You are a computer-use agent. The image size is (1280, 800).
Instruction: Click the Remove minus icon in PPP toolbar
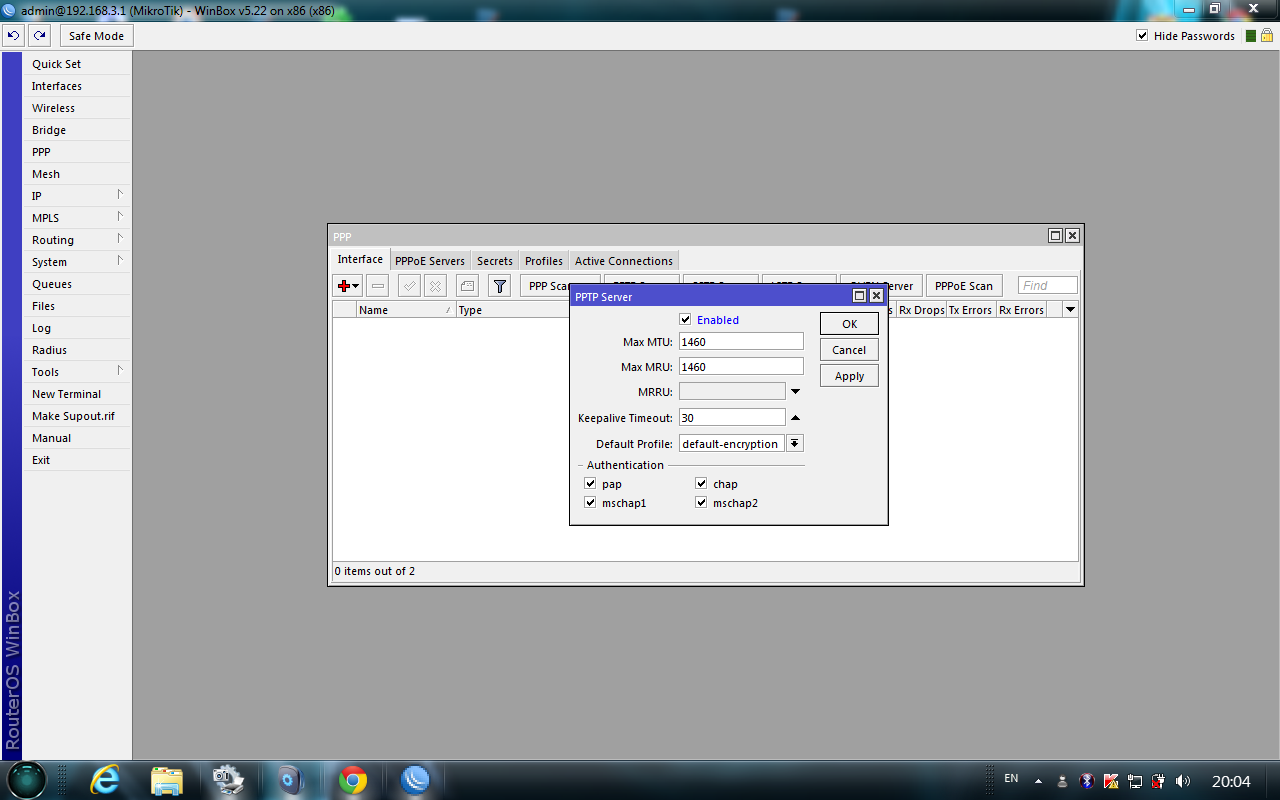[x=378, y=286]
